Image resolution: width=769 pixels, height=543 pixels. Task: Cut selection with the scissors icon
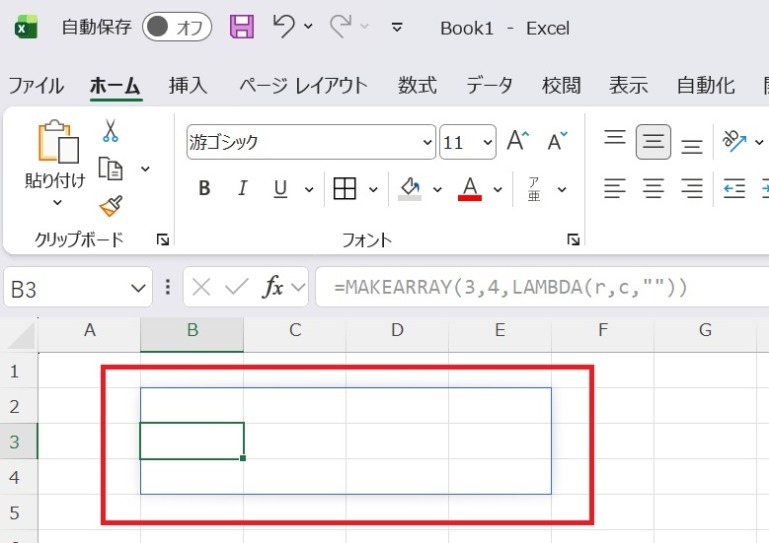(x=110, y=130)
